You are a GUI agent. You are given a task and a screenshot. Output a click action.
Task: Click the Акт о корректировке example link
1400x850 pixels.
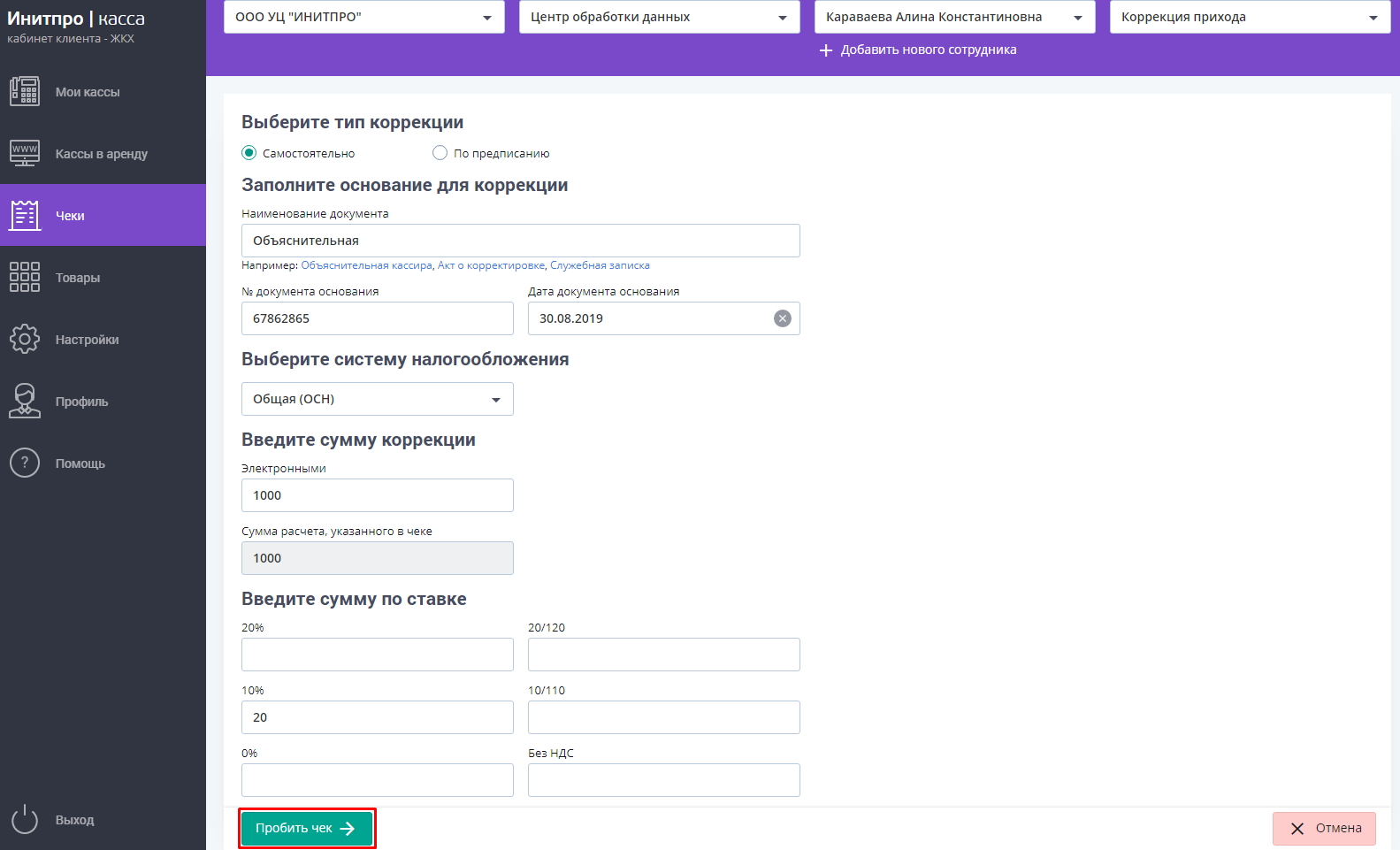tap(491, 265)
